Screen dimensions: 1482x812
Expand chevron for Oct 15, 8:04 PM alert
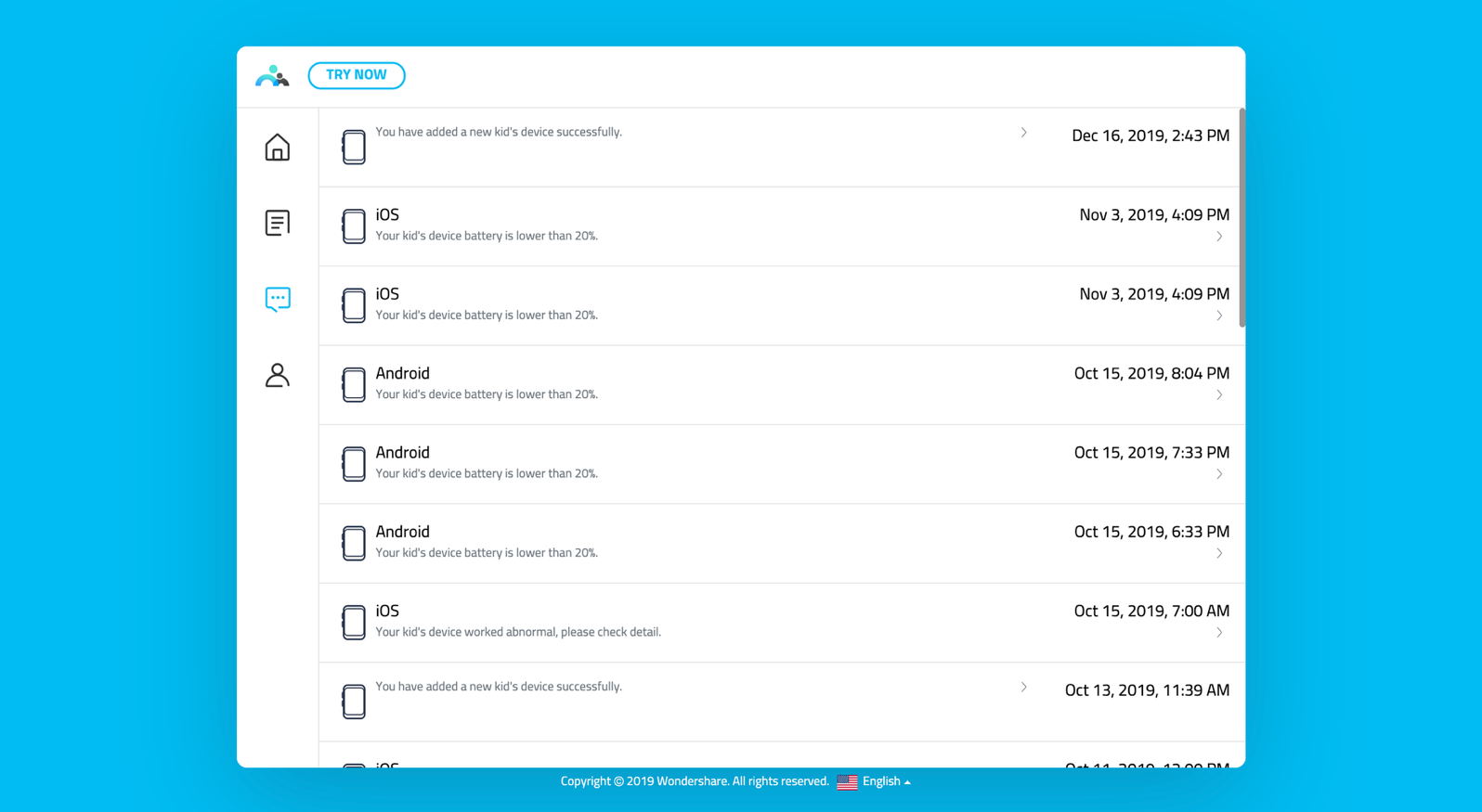(x=1219, y=395)
